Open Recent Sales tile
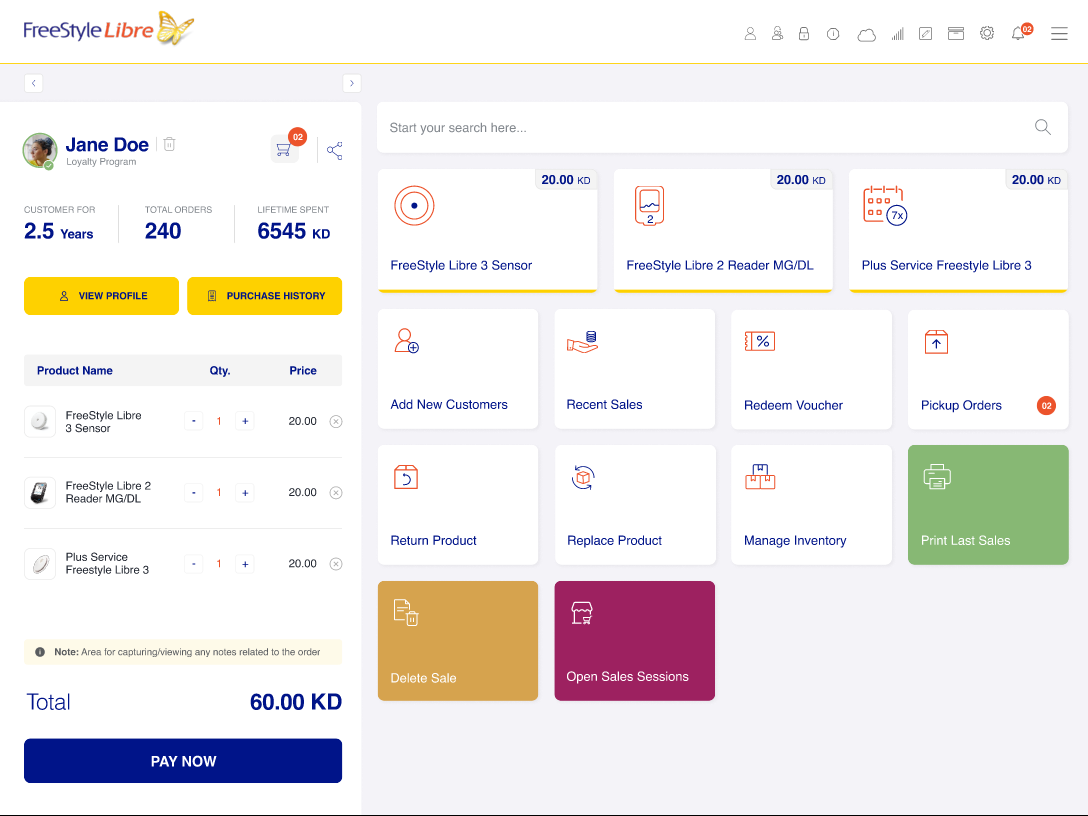This screenshot has height=816, width=1088. click(x=635, y=369)
